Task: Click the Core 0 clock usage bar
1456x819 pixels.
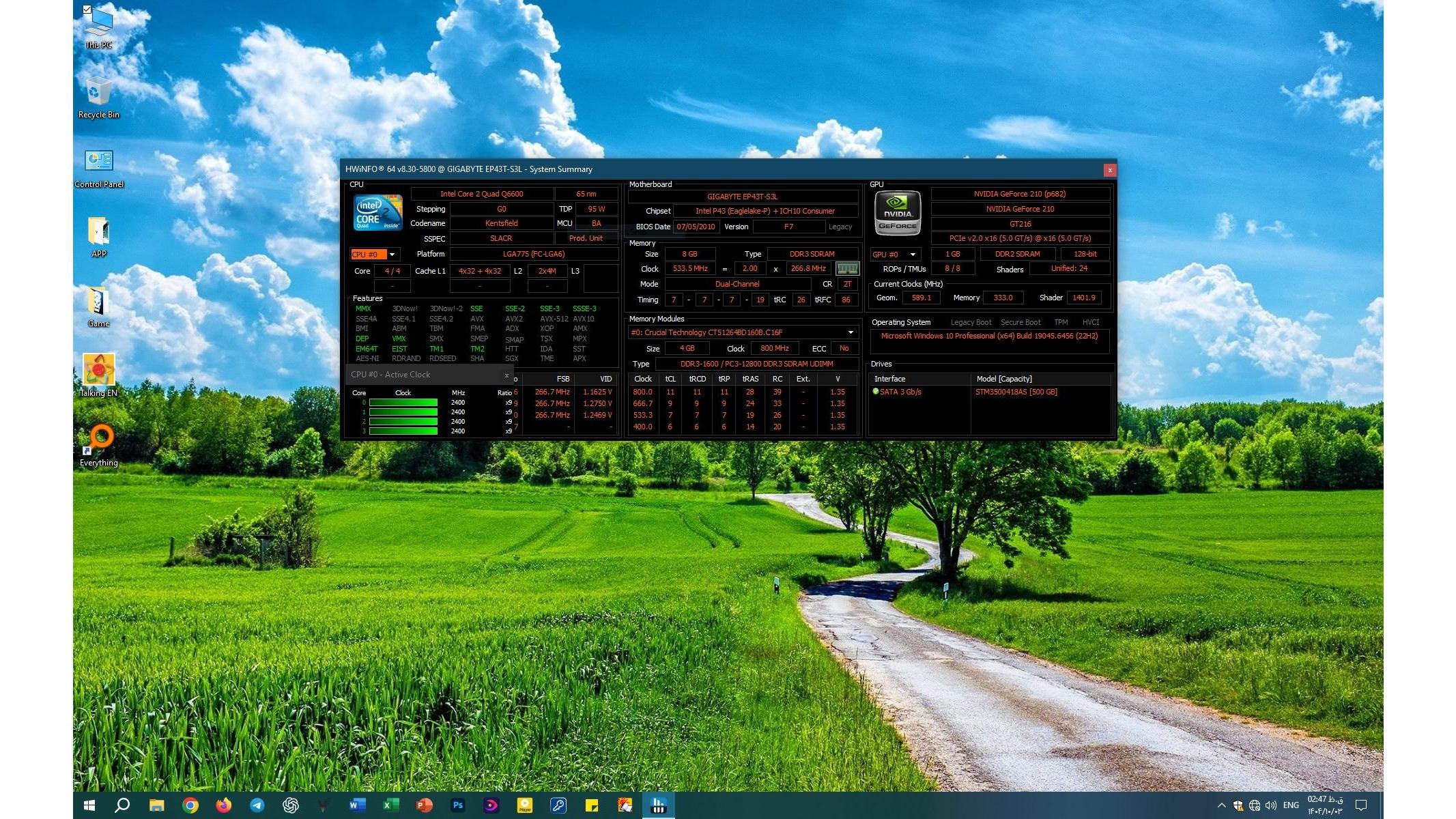Action: point(403,403)
